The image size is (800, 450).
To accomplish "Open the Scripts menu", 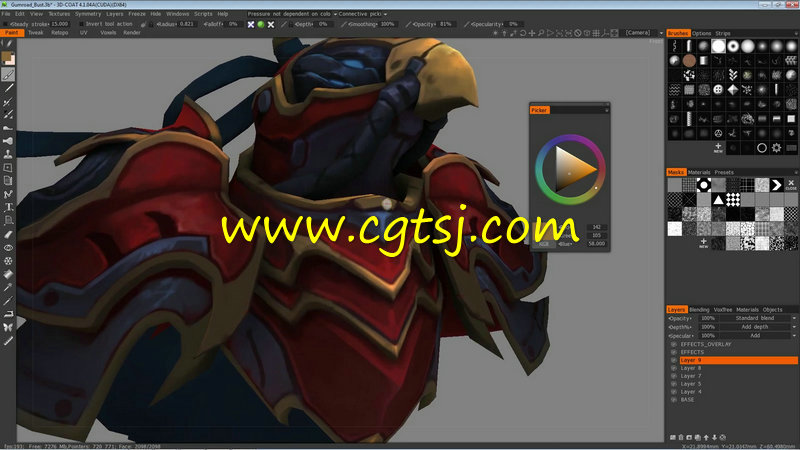I will [x=203, y=14].
